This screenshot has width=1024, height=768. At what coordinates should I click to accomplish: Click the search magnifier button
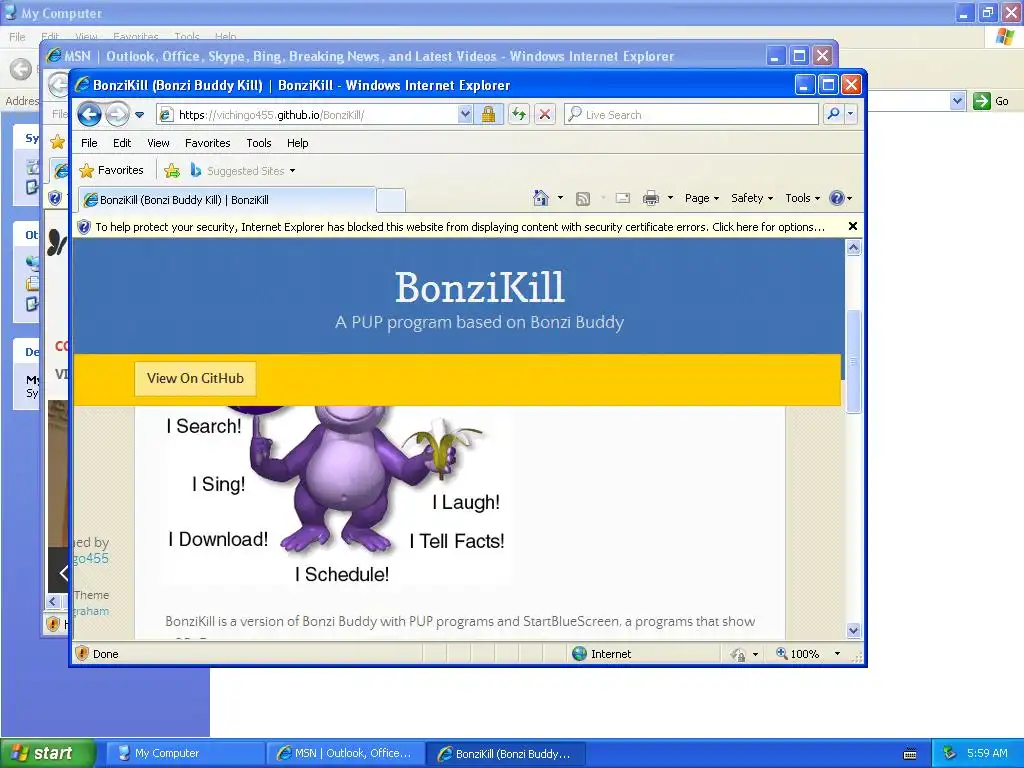pyautogui.click(x=833, y=114)
